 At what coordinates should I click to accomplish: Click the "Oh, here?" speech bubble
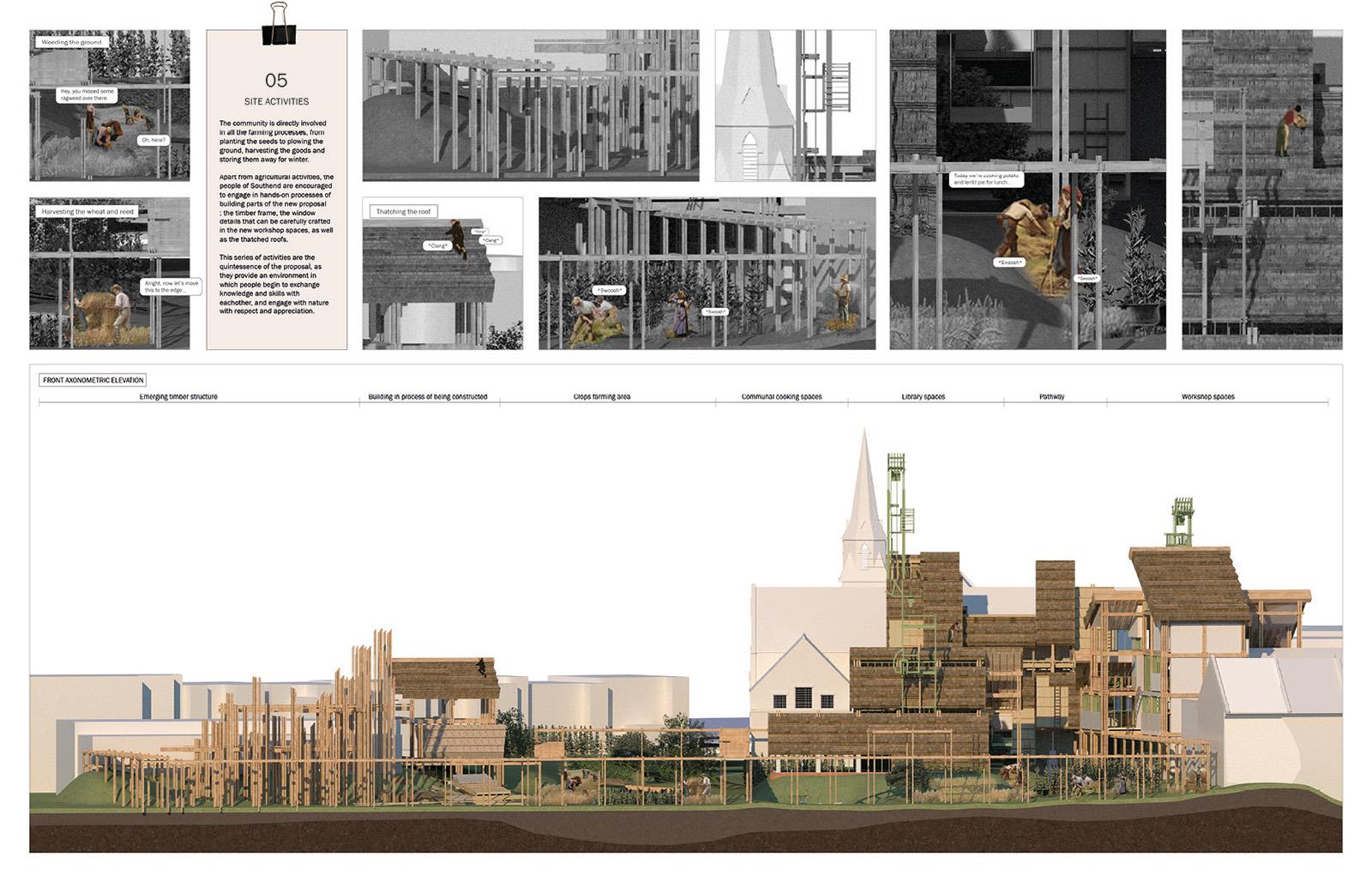153,140
